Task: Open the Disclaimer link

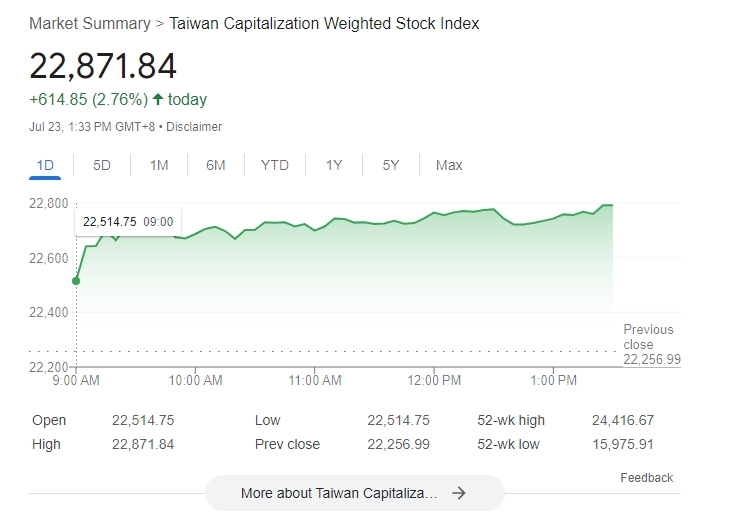Action: [194, 127]
